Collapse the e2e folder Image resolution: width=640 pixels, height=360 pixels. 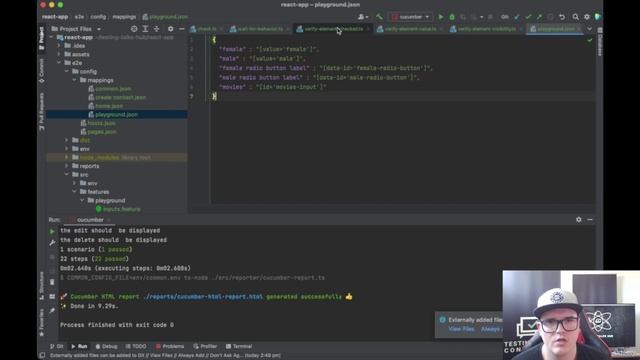point(59,63)
